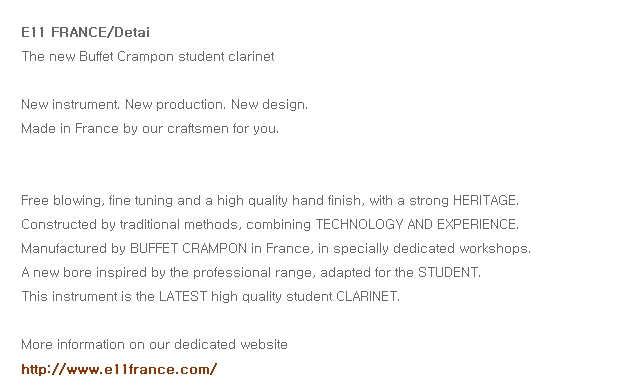Click the uppercase word "STUDENT"

(x=448, y=272)
